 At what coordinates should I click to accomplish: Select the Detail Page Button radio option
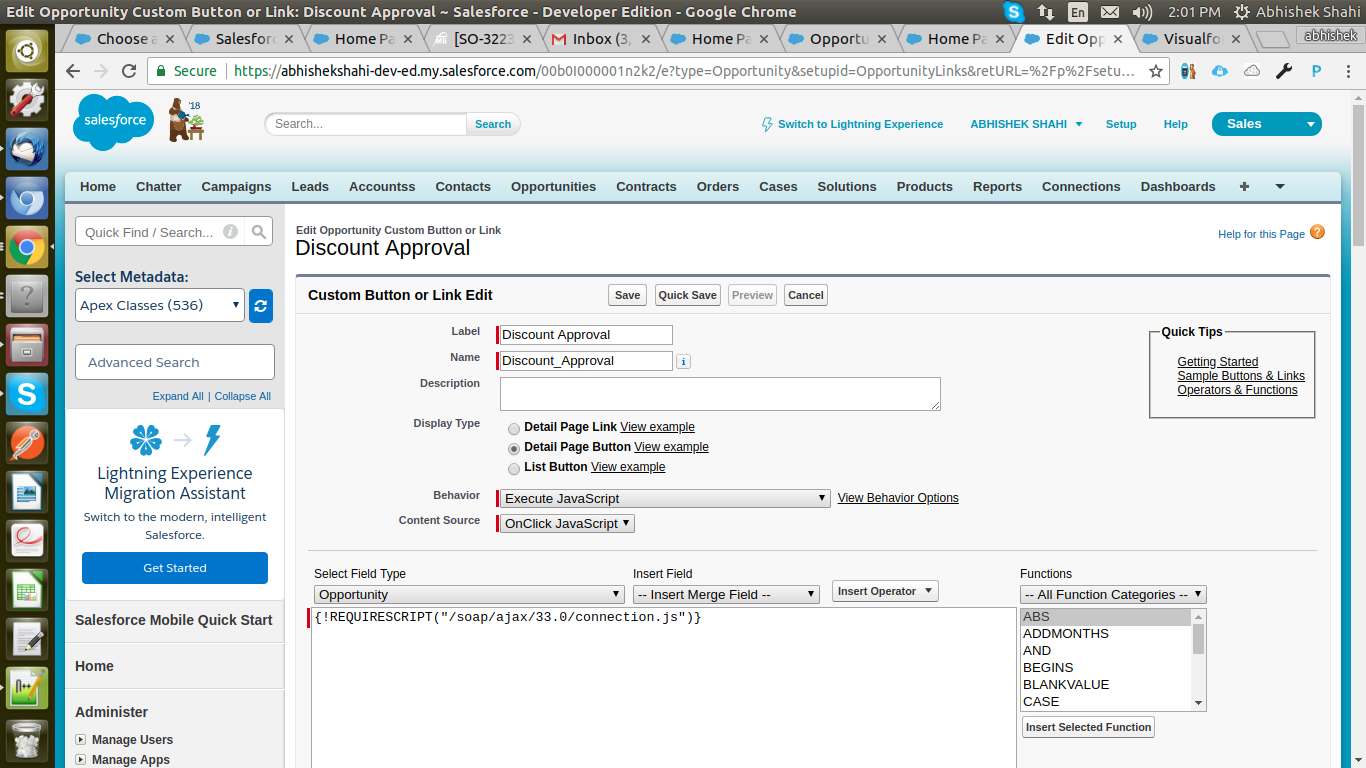click(514, 448)
